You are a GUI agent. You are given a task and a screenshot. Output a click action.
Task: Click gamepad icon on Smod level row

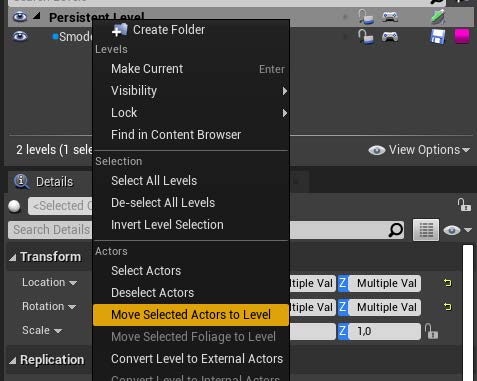pyautogui.click(x=390, y=37)
